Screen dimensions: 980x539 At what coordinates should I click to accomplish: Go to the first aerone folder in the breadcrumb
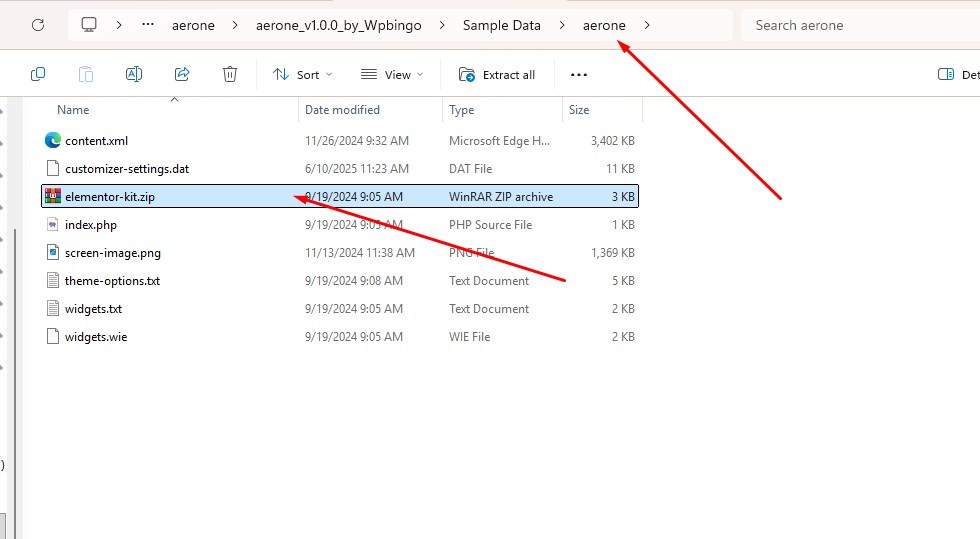tap(193, 26)
